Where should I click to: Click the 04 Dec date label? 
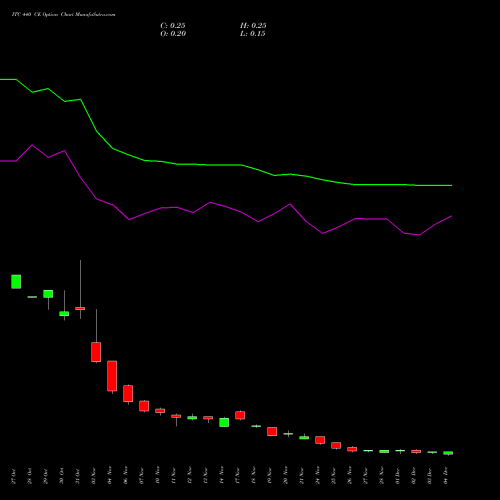[446, 476]
